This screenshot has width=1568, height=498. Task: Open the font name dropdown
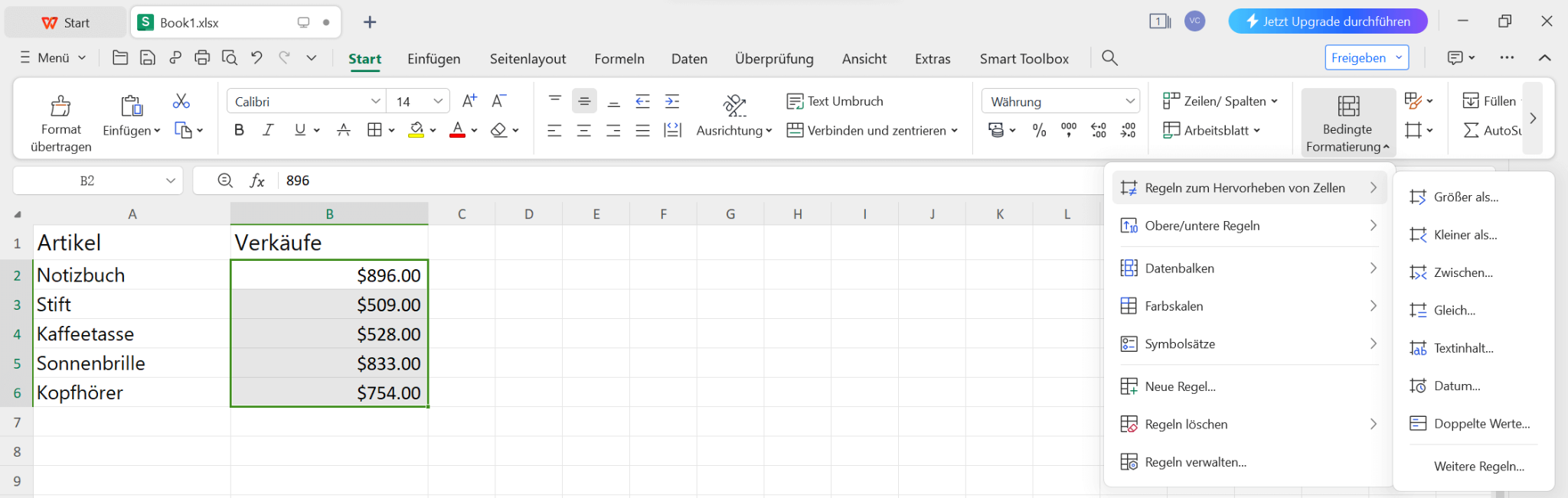tap(375, 101)
